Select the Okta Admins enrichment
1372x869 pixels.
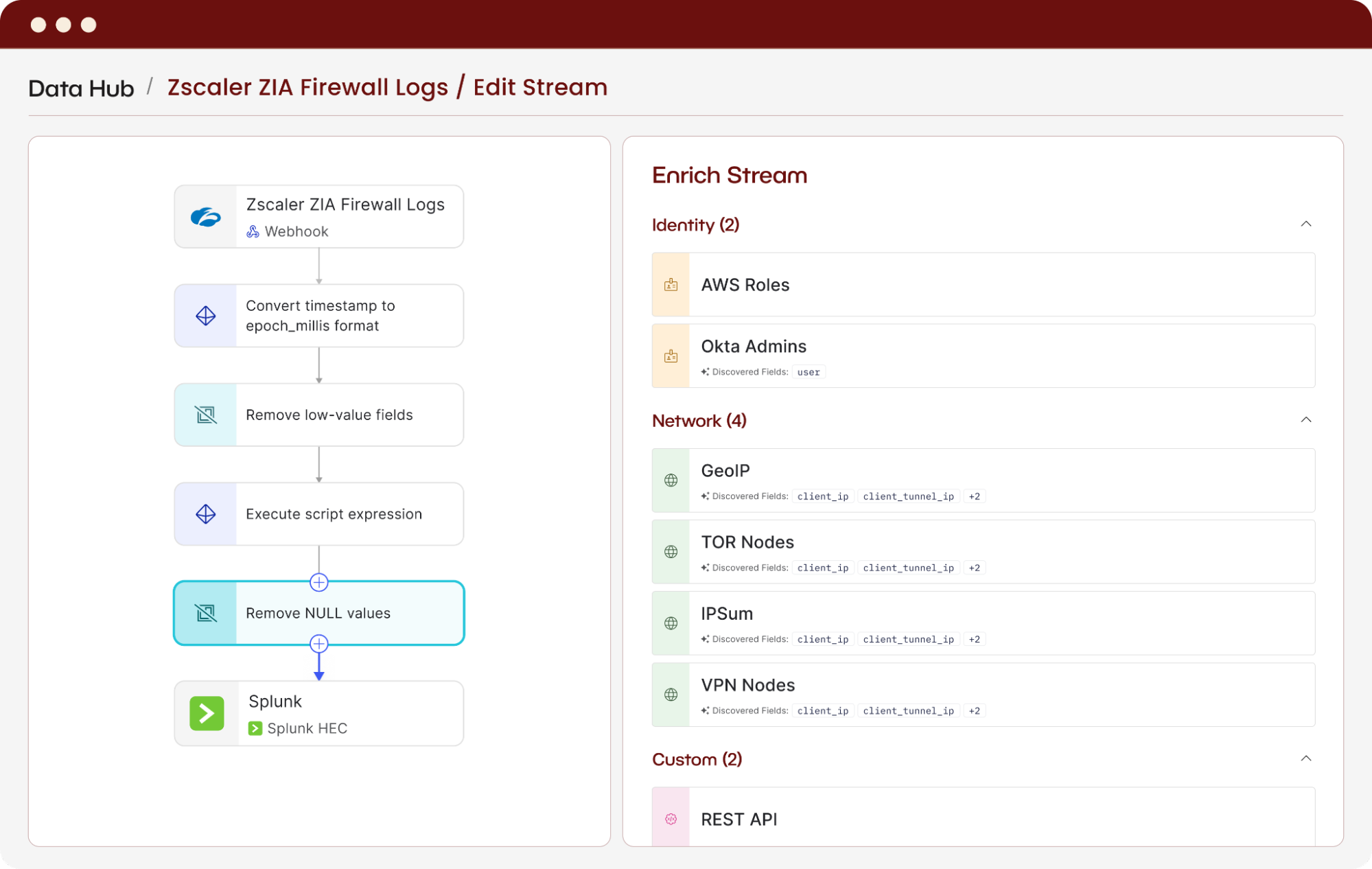coord(754,347)
